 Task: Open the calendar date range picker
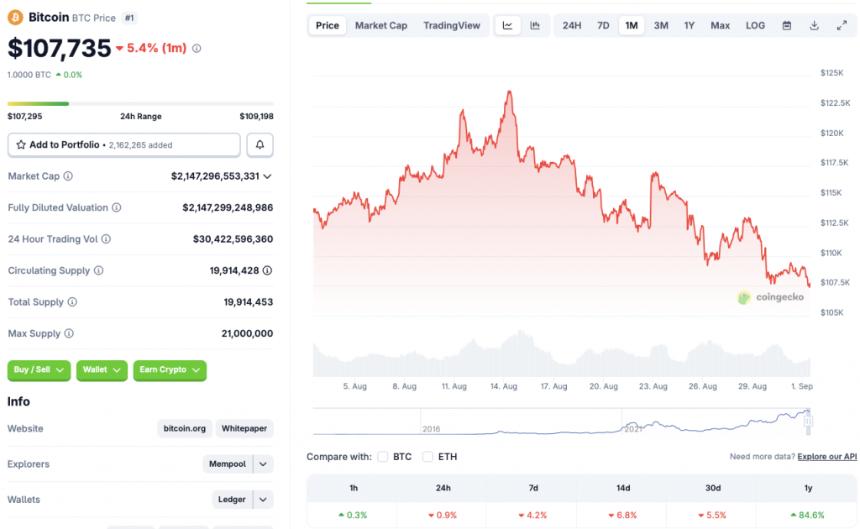[787, 25]
